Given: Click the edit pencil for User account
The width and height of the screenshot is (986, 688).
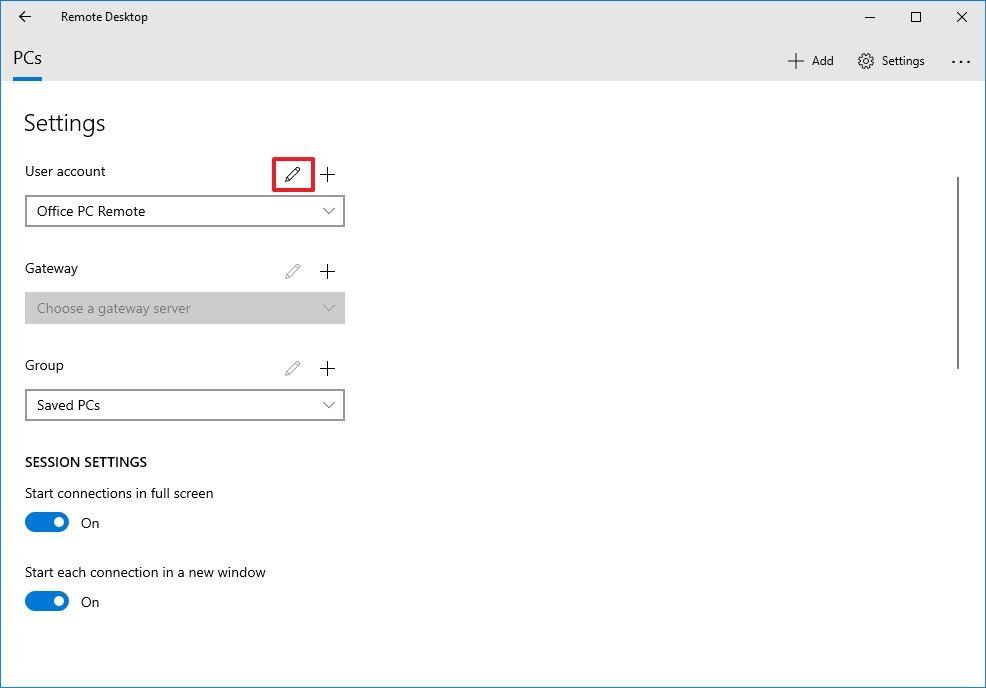Looking at the screenshot, I should coord(291,174).
